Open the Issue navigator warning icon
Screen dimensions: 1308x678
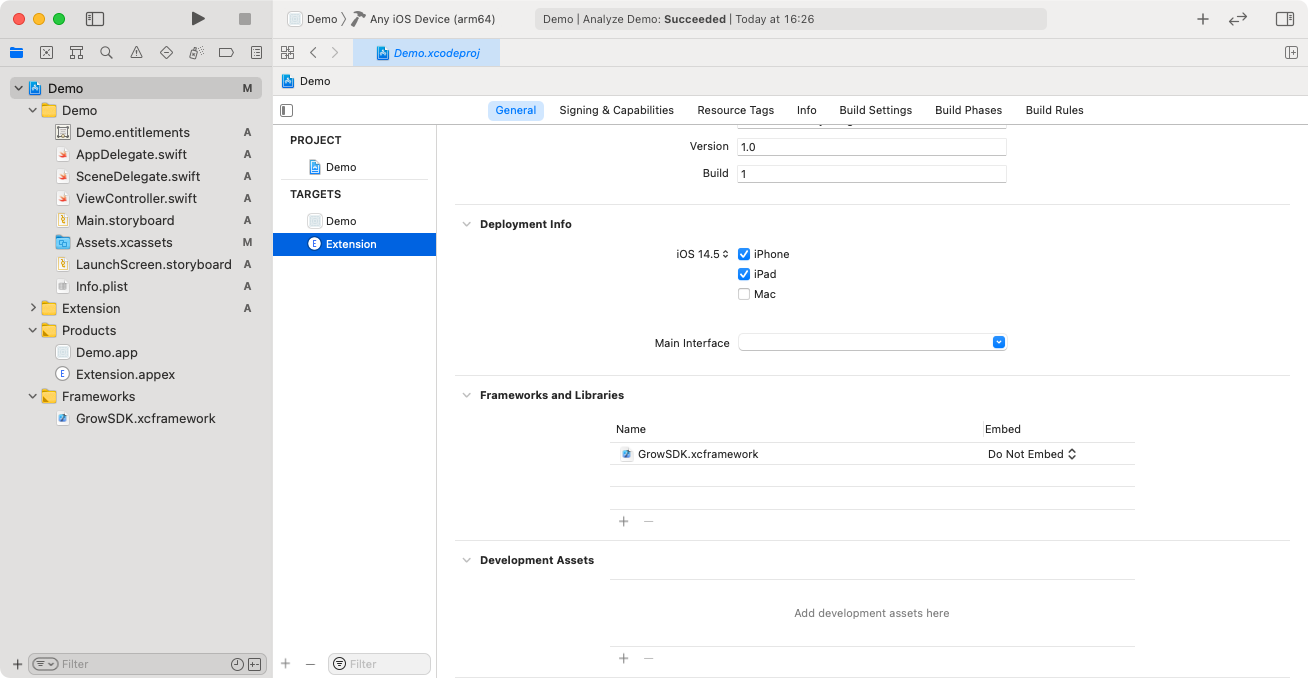pyautogui.click(x=136, y=53)
